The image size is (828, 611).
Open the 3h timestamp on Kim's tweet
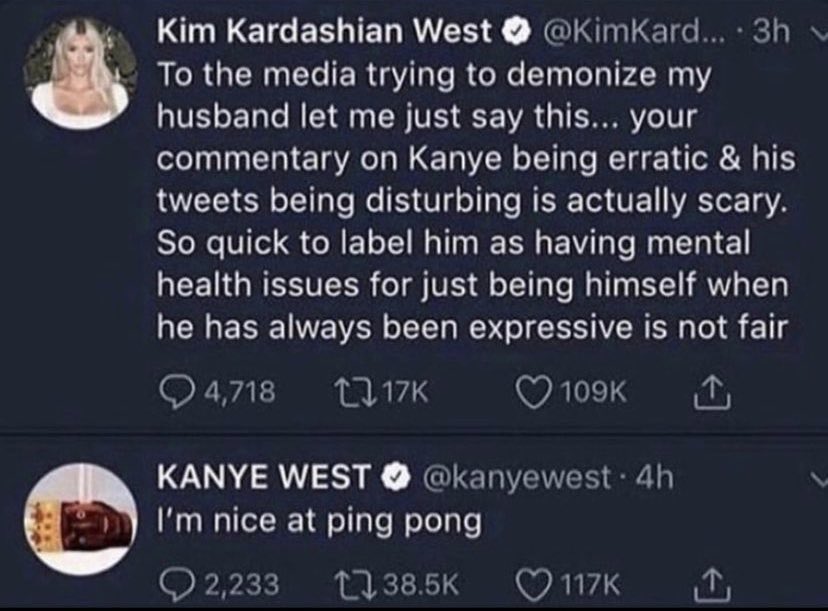[x=771, y=32]
